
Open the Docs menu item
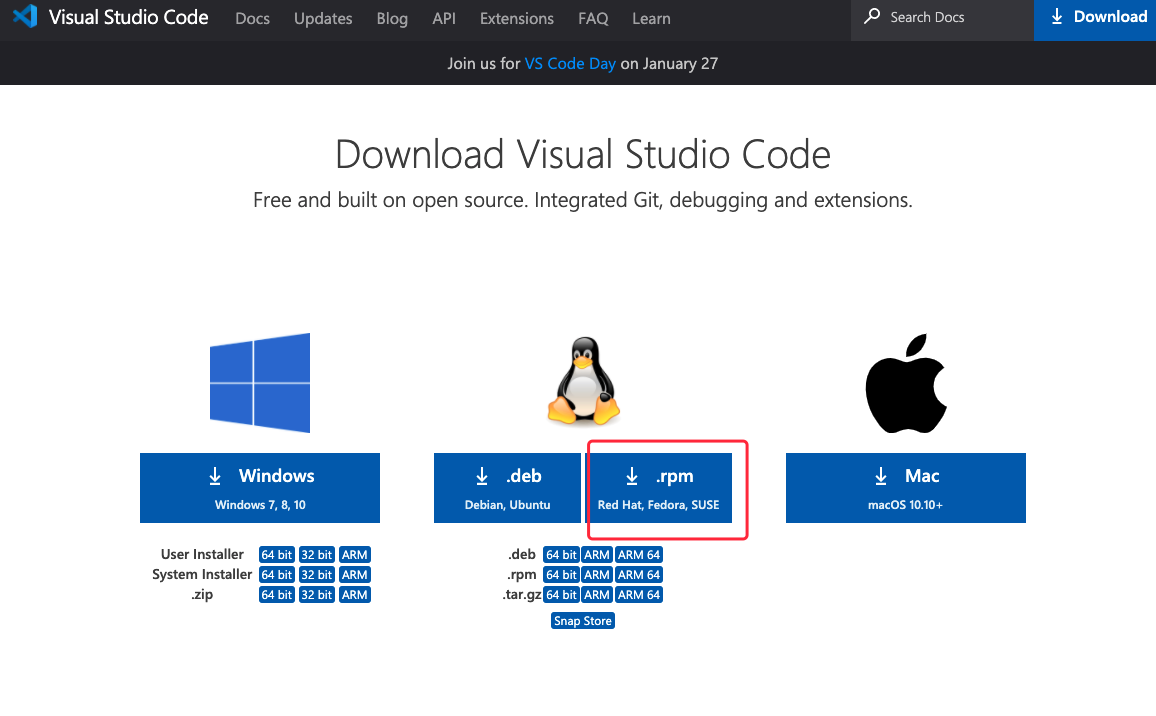[x=252, y=18]
